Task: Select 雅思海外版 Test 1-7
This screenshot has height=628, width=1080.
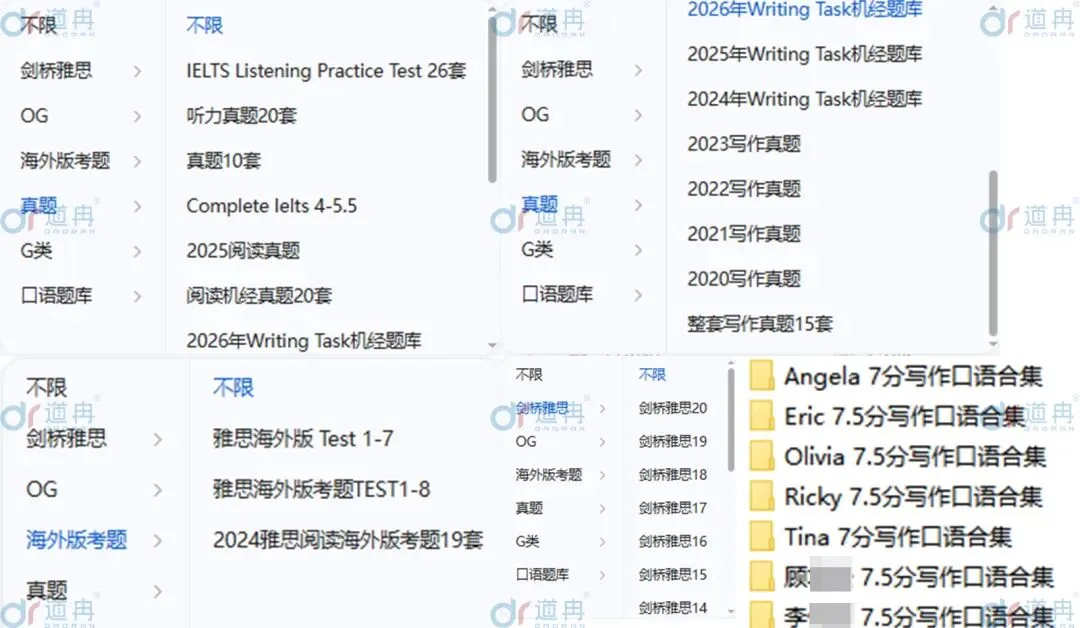Action: tap(302, 439)
